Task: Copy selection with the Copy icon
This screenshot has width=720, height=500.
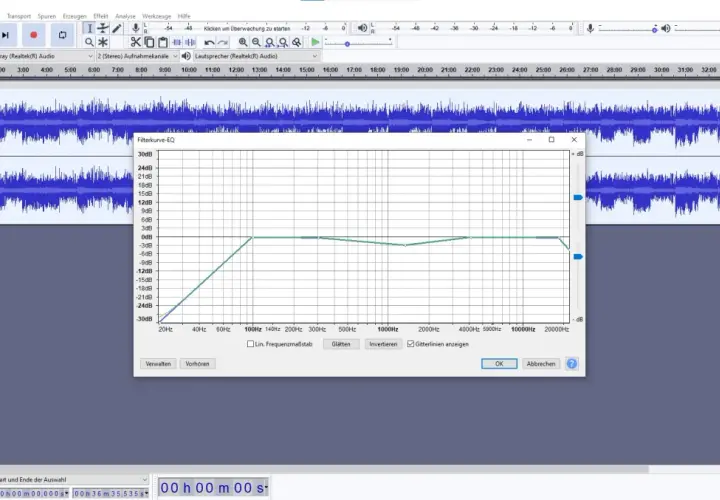Action: tap(149, 42)
